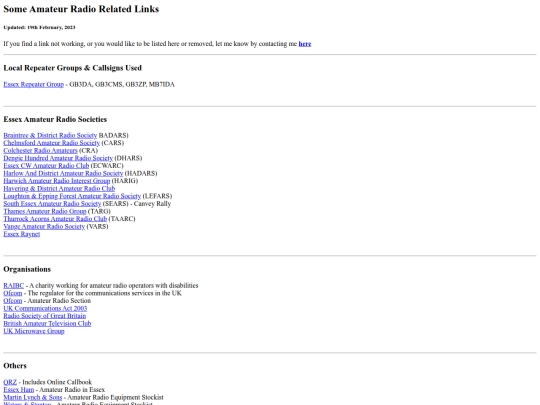Open Braintree & District Radio Society link
This screenshot has height=405, width=540.
(x=50, y=135)
